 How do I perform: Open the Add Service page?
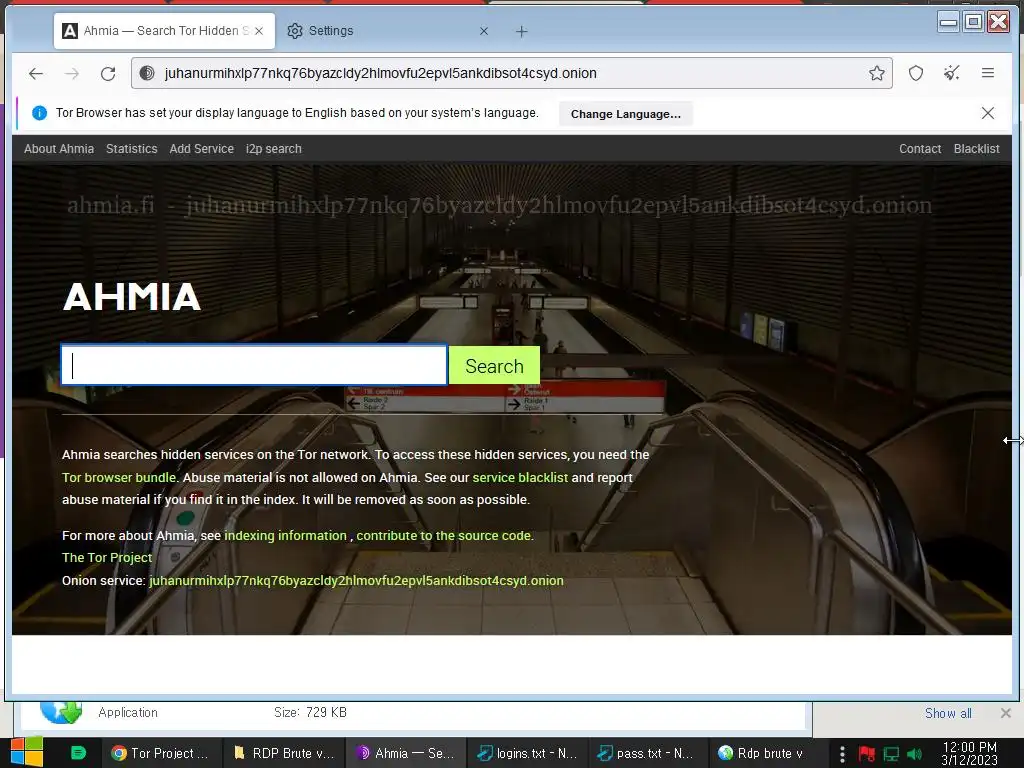201,149
